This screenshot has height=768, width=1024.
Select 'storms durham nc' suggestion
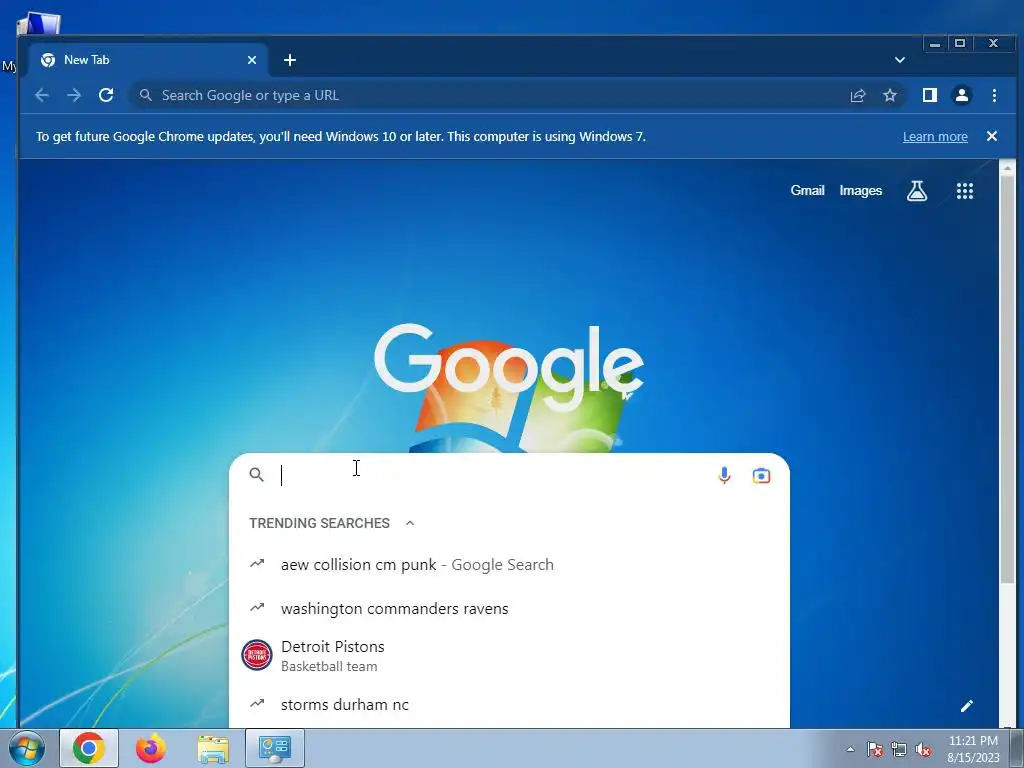pos(509,705)
